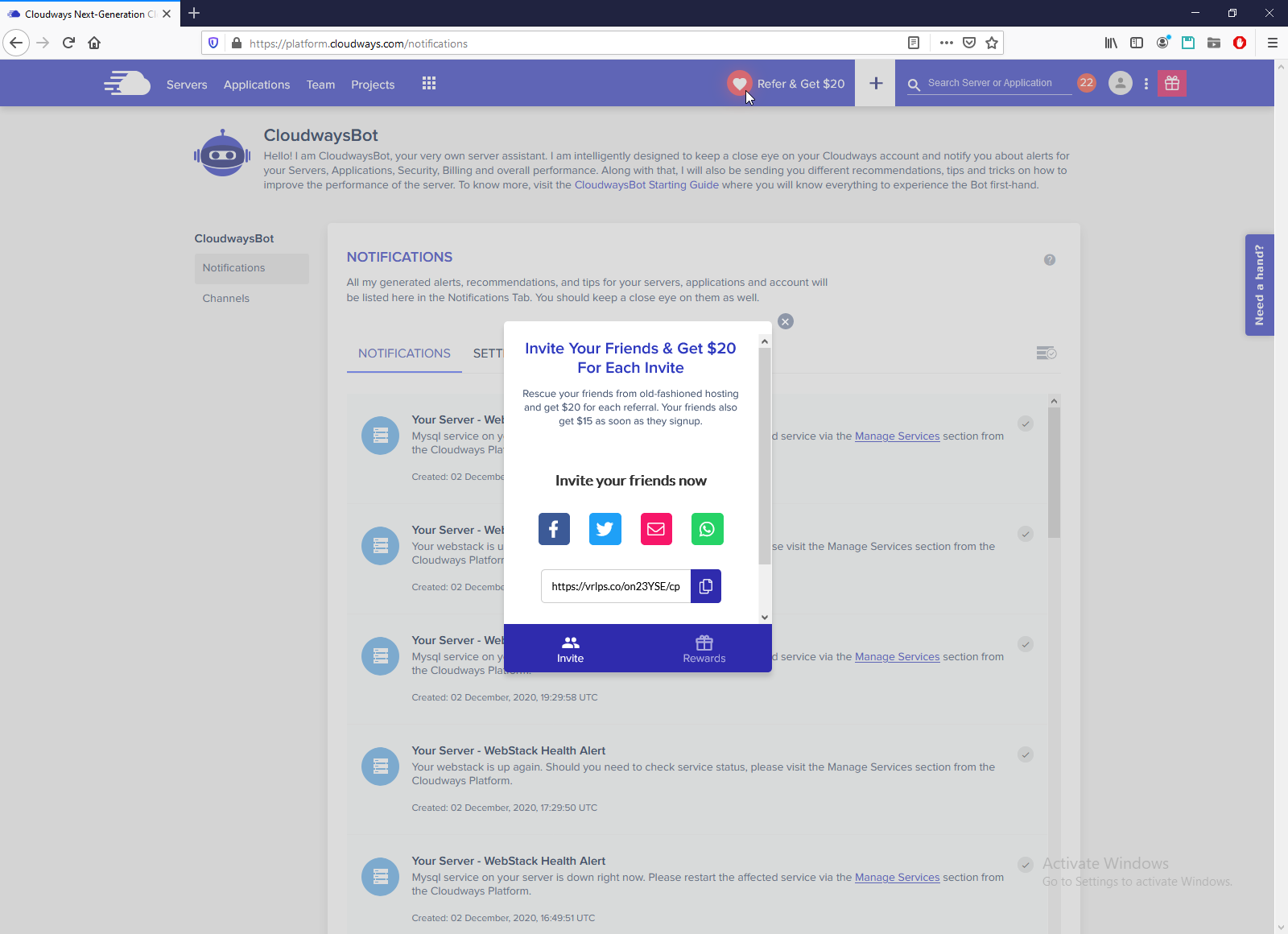1288x934 pixels.
Task: Open the 22 notifications badge
Action: [x=1087, y=83]
